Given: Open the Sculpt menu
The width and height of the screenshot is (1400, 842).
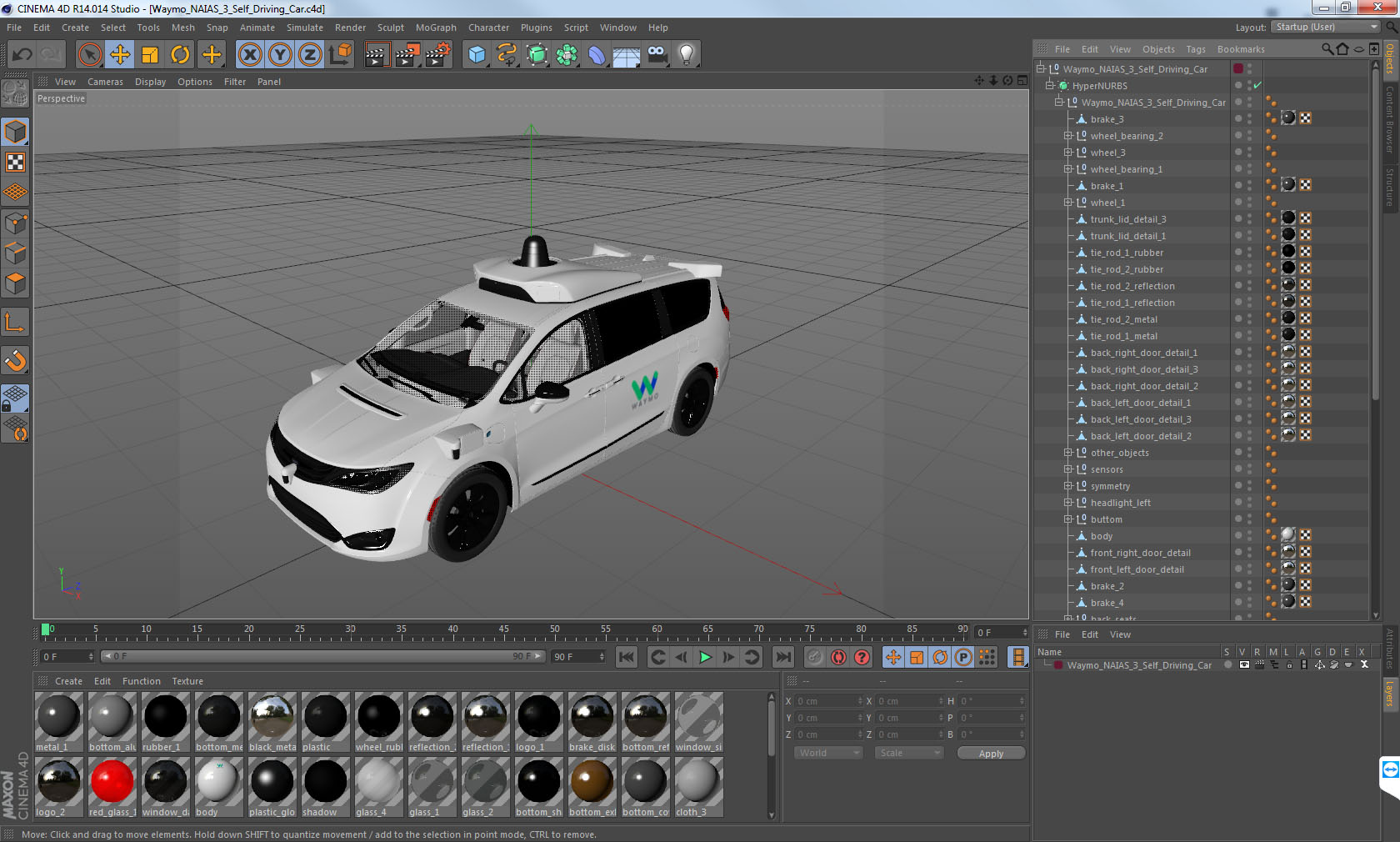Looking at the screenshot, I should pos(390,28).
